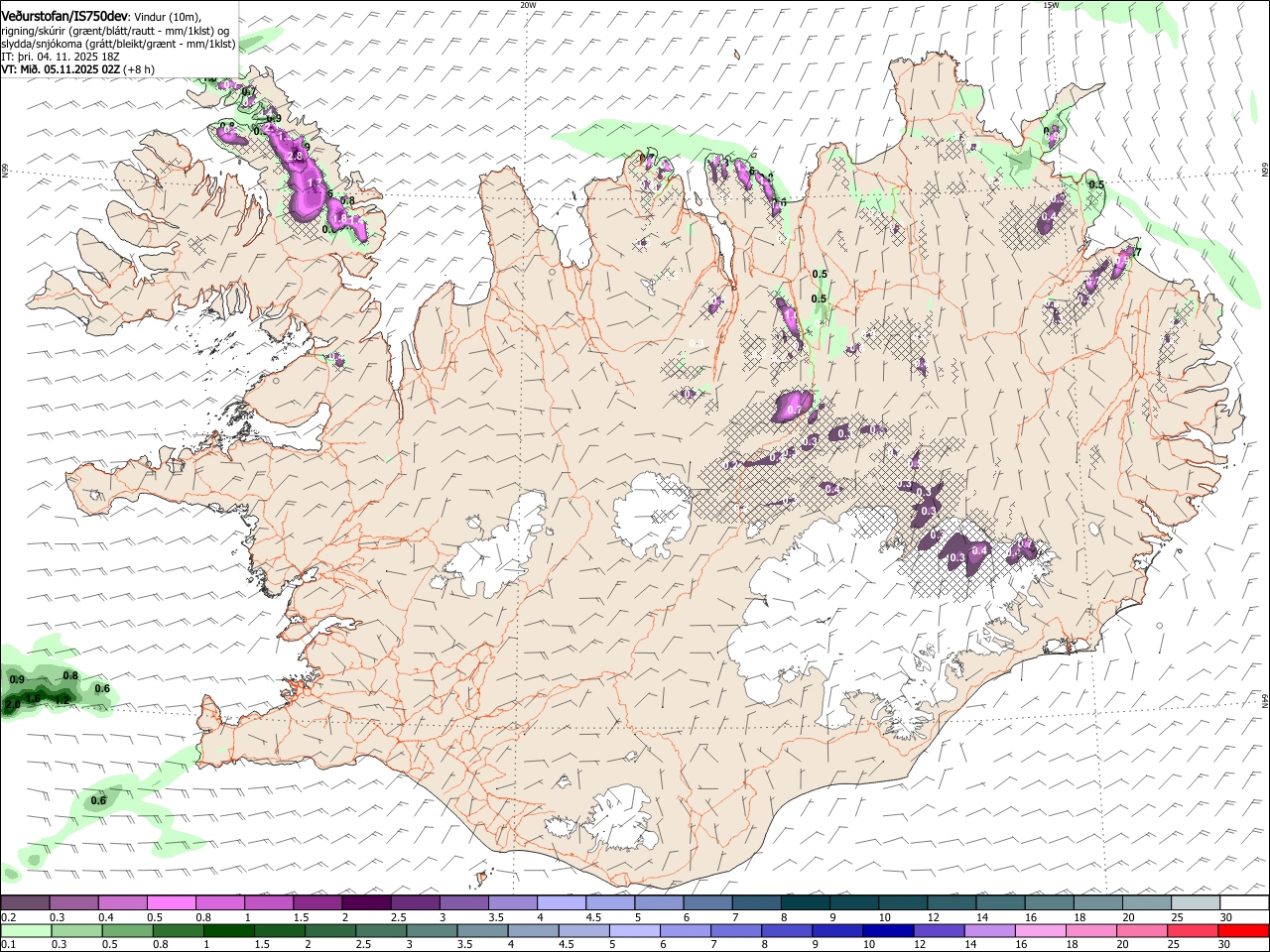Pick the darkest green 1 swatch in the rain legend

(228, 931)
